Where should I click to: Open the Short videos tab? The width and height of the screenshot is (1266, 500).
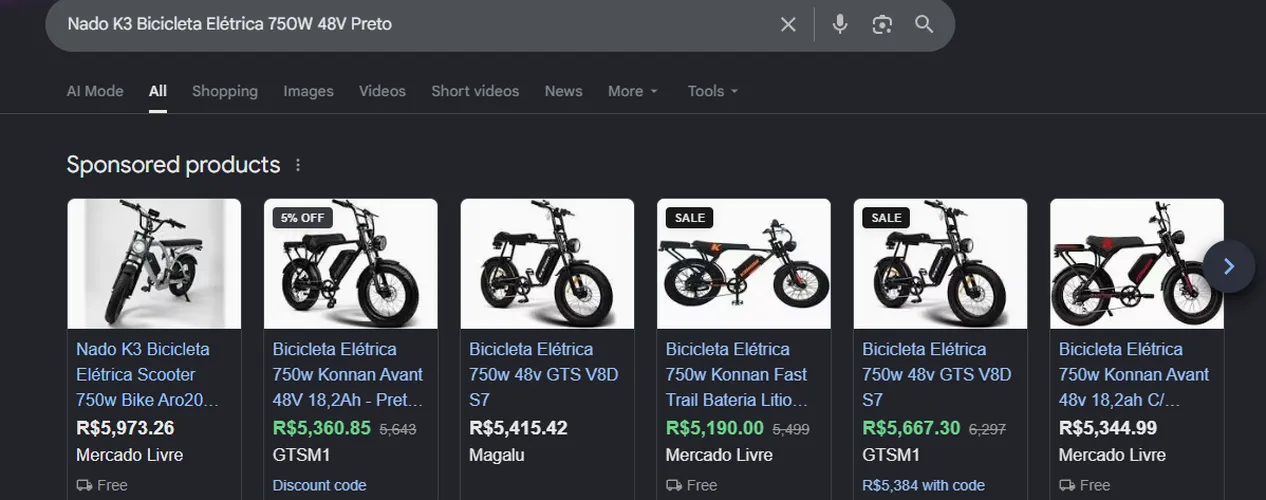(475, 91)
